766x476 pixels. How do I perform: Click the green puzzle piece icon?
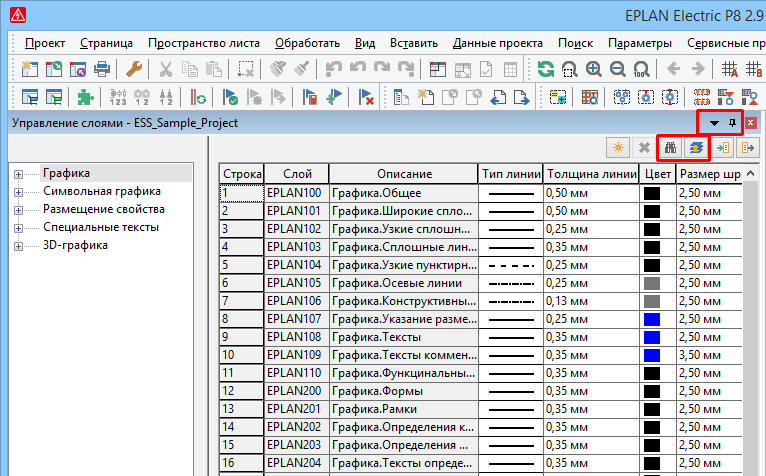click(x=86, y=97)
